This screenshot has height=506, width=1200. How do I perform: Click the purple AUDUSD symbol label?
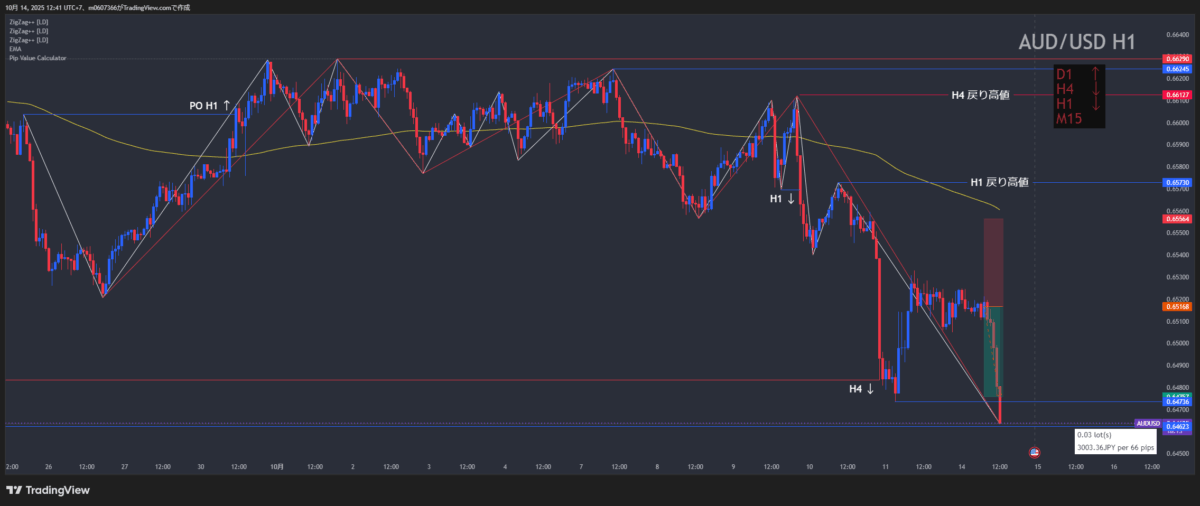point(1149,423)
